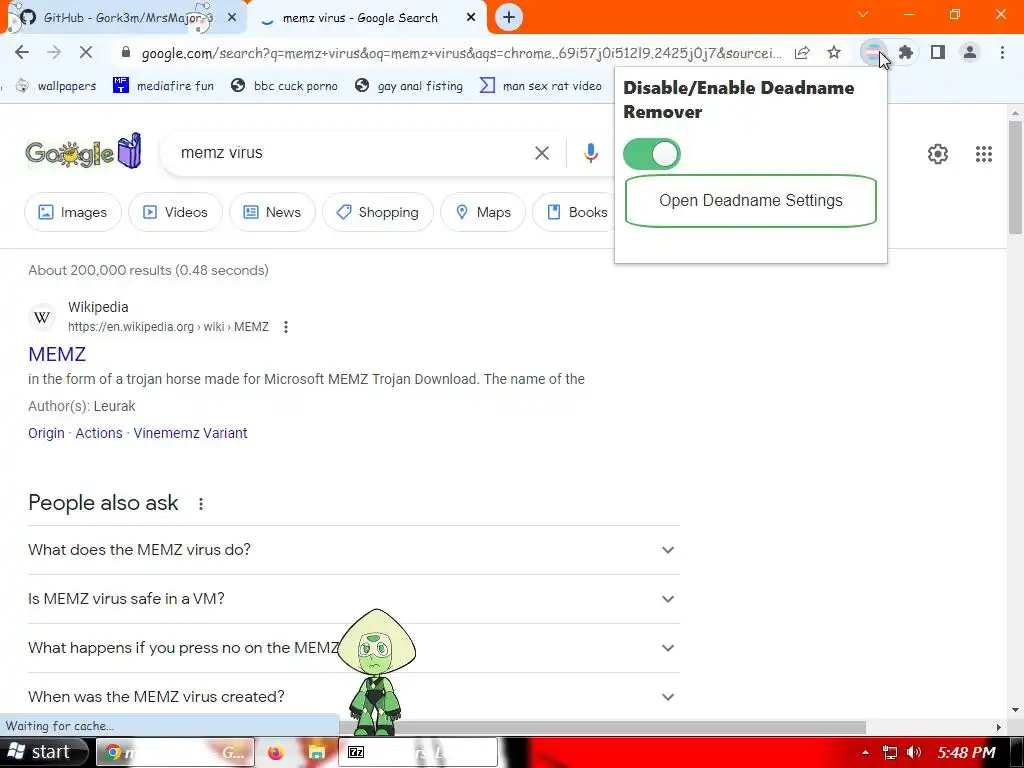Open the Google apps grid
1024x768 pixels.
coord(984,154)
